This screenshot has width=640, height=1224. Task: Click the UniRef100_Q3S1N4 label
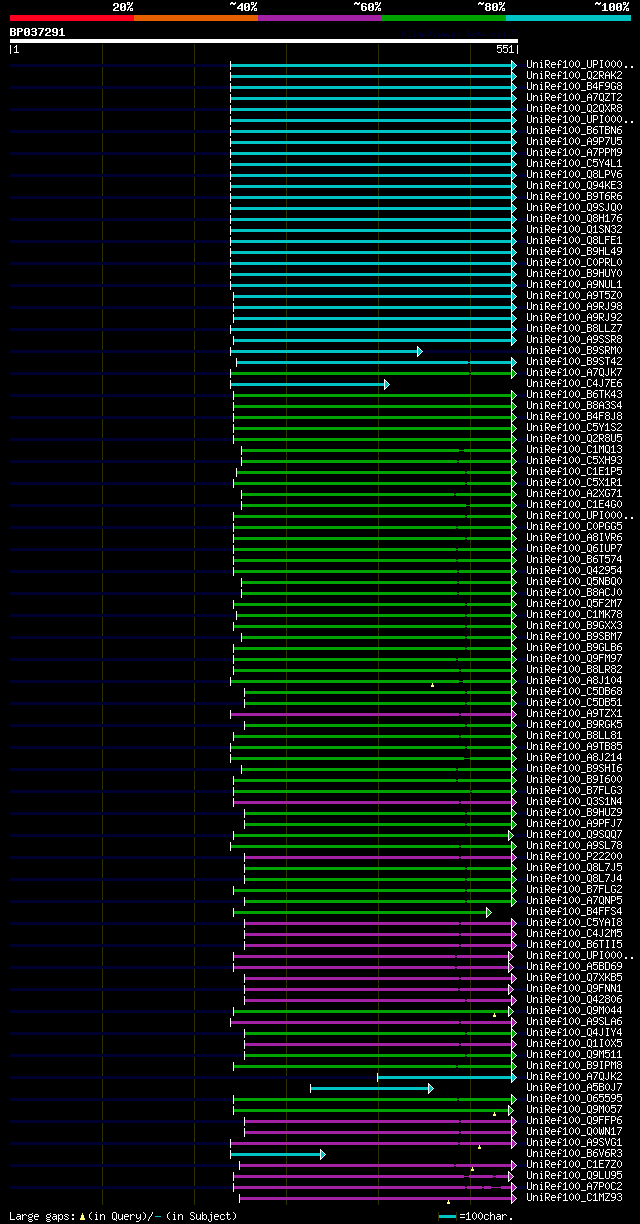(574, 801)
